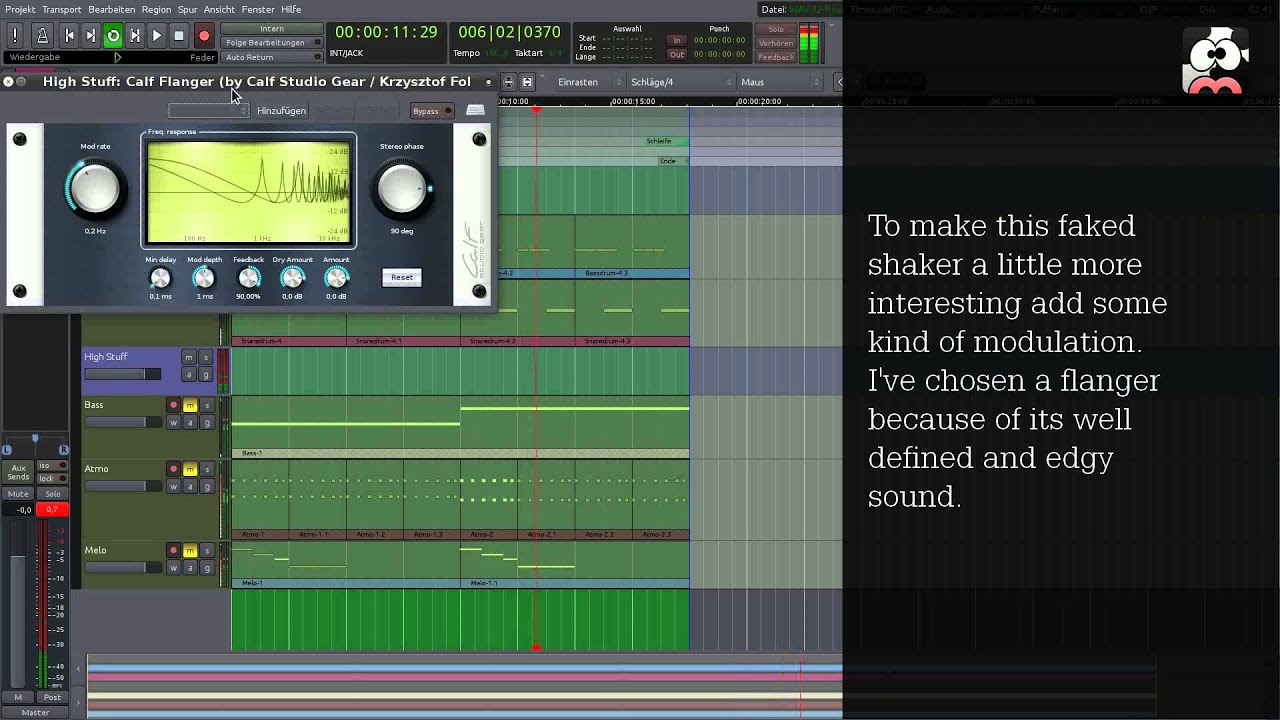The image size is (1280, 720).
Task: Click automation 'a' button on Atmo track
Action: (x=190, y=487)
